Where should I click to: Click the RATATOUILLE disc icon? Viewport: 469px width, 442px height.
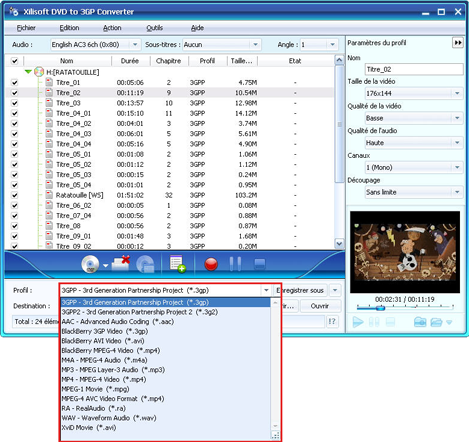coord(39,72)
